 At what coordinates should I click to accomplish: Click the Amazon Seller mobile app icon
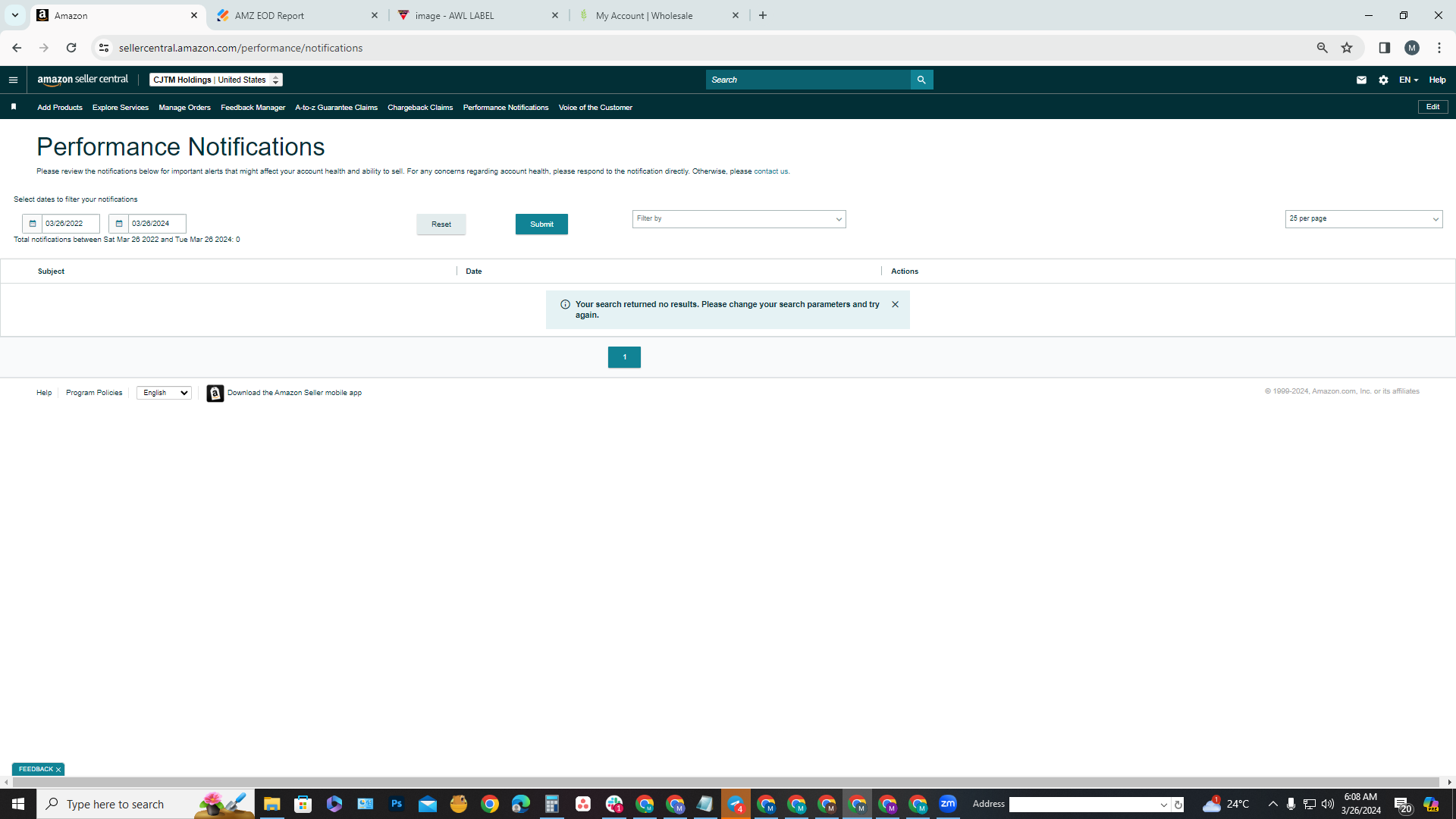(215, 393)
